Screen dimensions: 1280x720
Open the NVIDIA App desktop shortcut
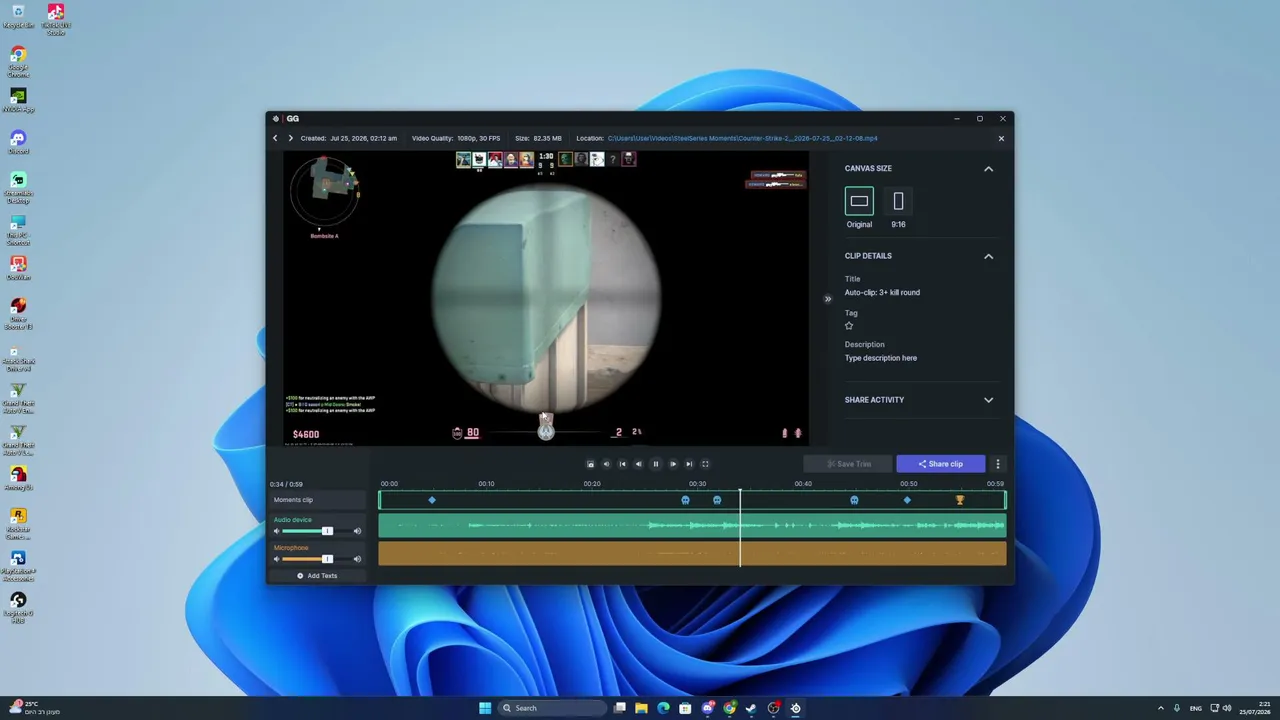pyautogui.click(x=18, y=101)
